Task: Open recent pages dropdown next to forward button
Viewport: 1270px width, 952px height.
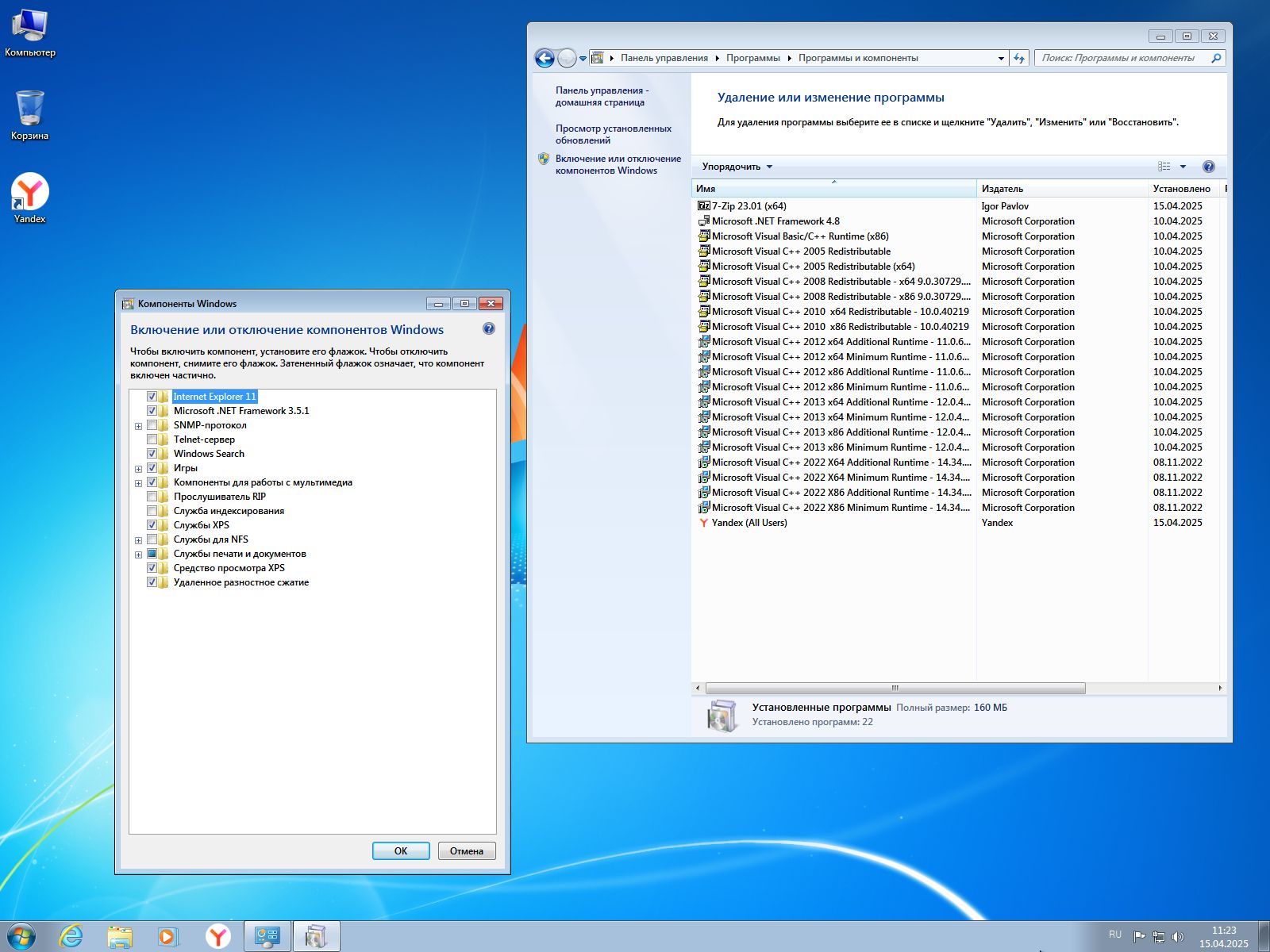Action: click(x=583, y=58)
